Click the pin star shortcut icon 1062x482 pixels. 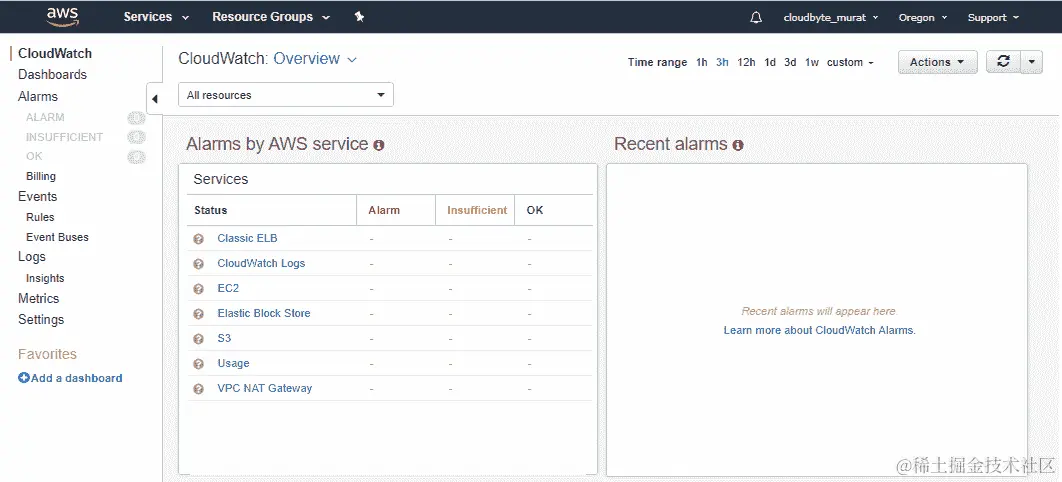tap(360, 17)
